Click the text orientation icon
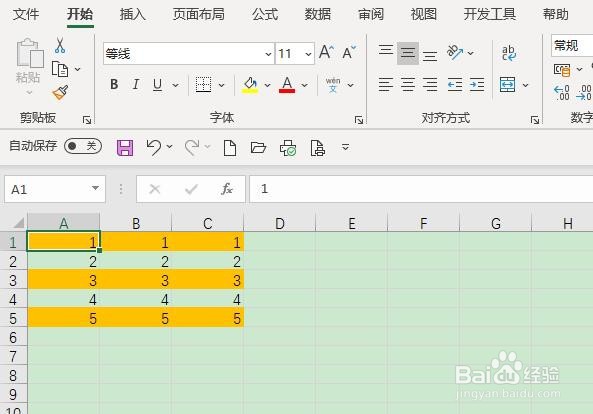Image resolution: width=593 pixels, height=414 pixels. point(455,52)
